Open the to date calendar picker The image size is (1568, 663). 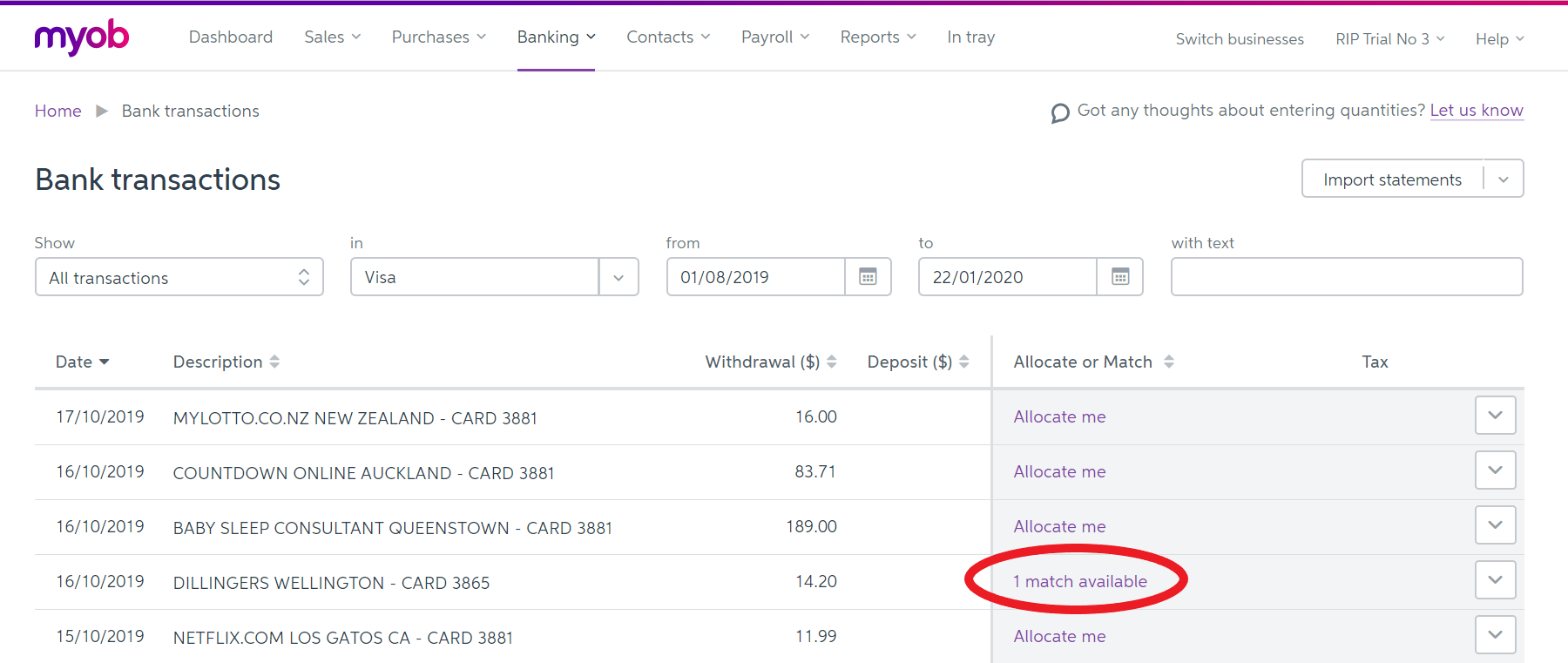[x=1120, y=277]
